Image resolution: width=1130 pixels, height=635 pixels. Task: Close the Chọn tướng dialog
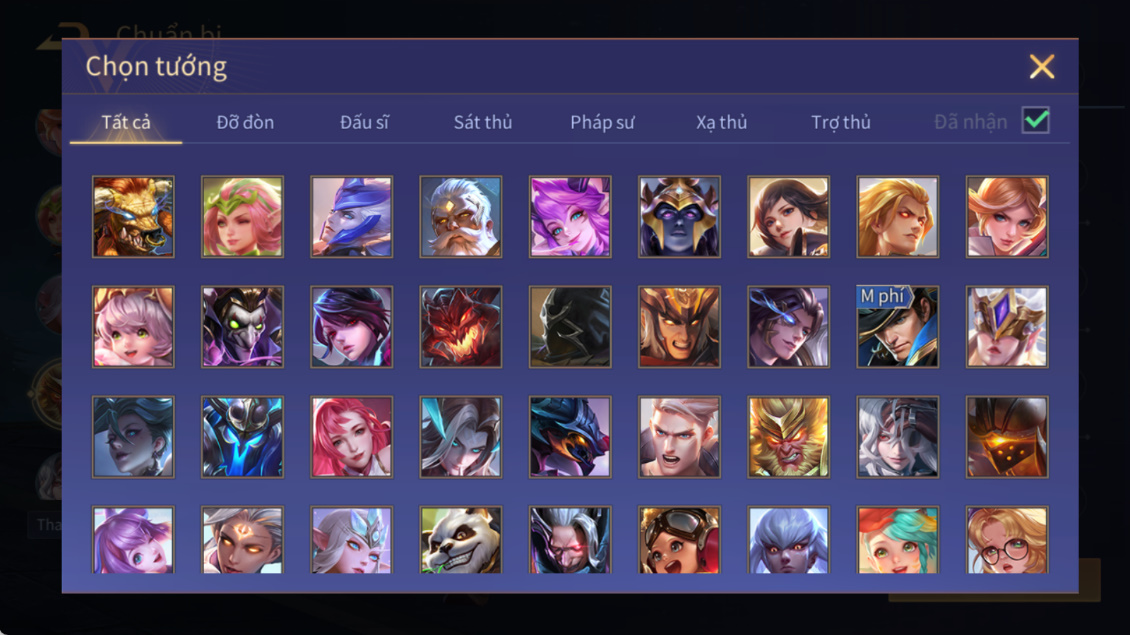pos(1041,67)
